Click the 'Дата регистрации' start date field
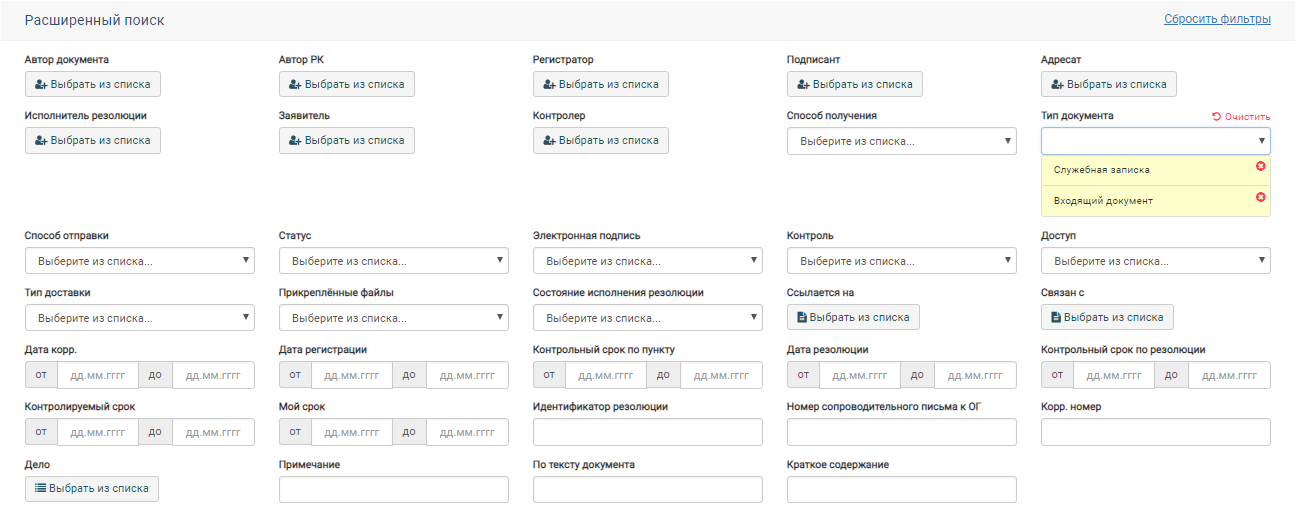 pyautogui.click(x=353, y=376)
